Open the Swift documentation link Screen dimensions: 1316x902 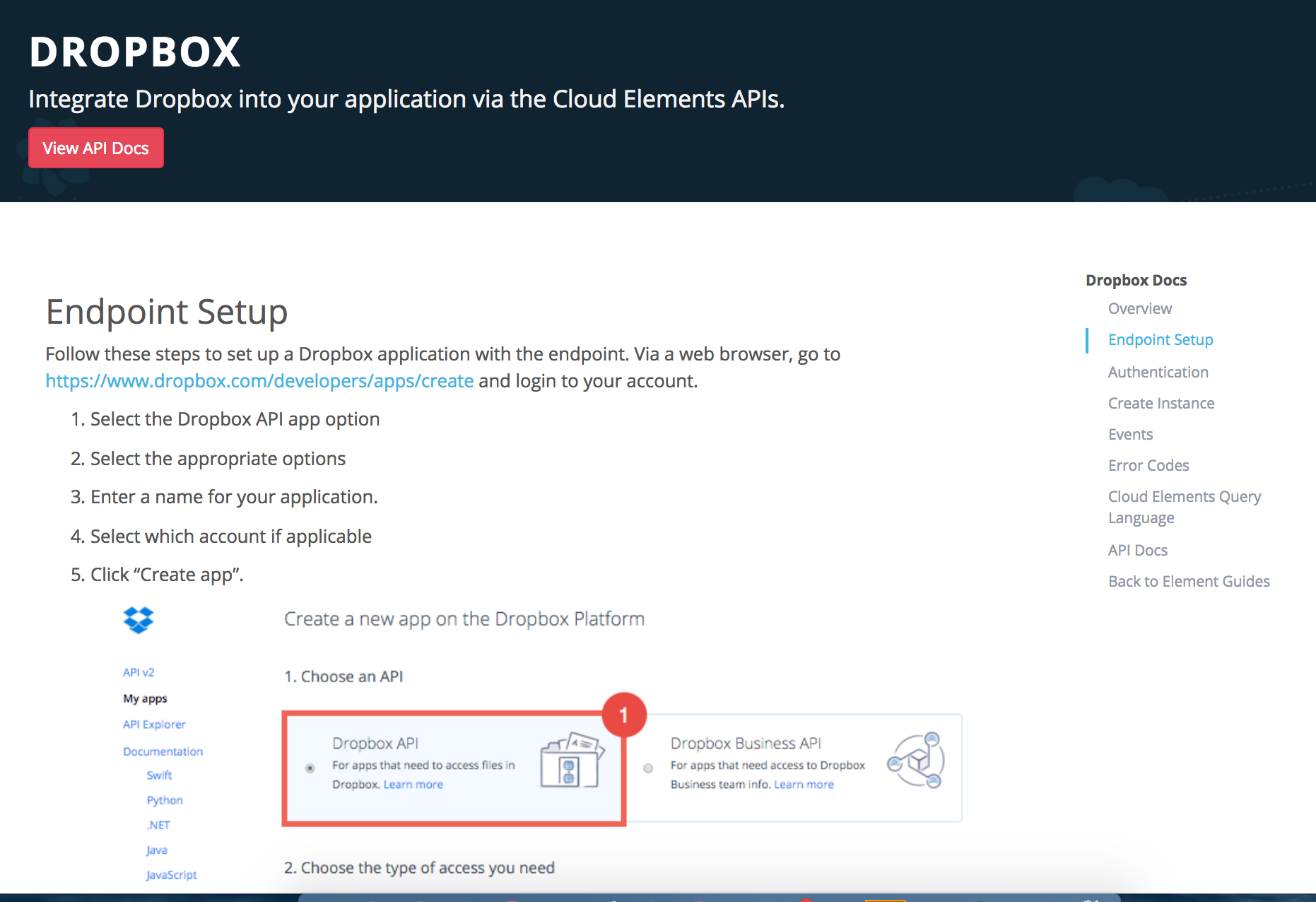click(159, 775)
